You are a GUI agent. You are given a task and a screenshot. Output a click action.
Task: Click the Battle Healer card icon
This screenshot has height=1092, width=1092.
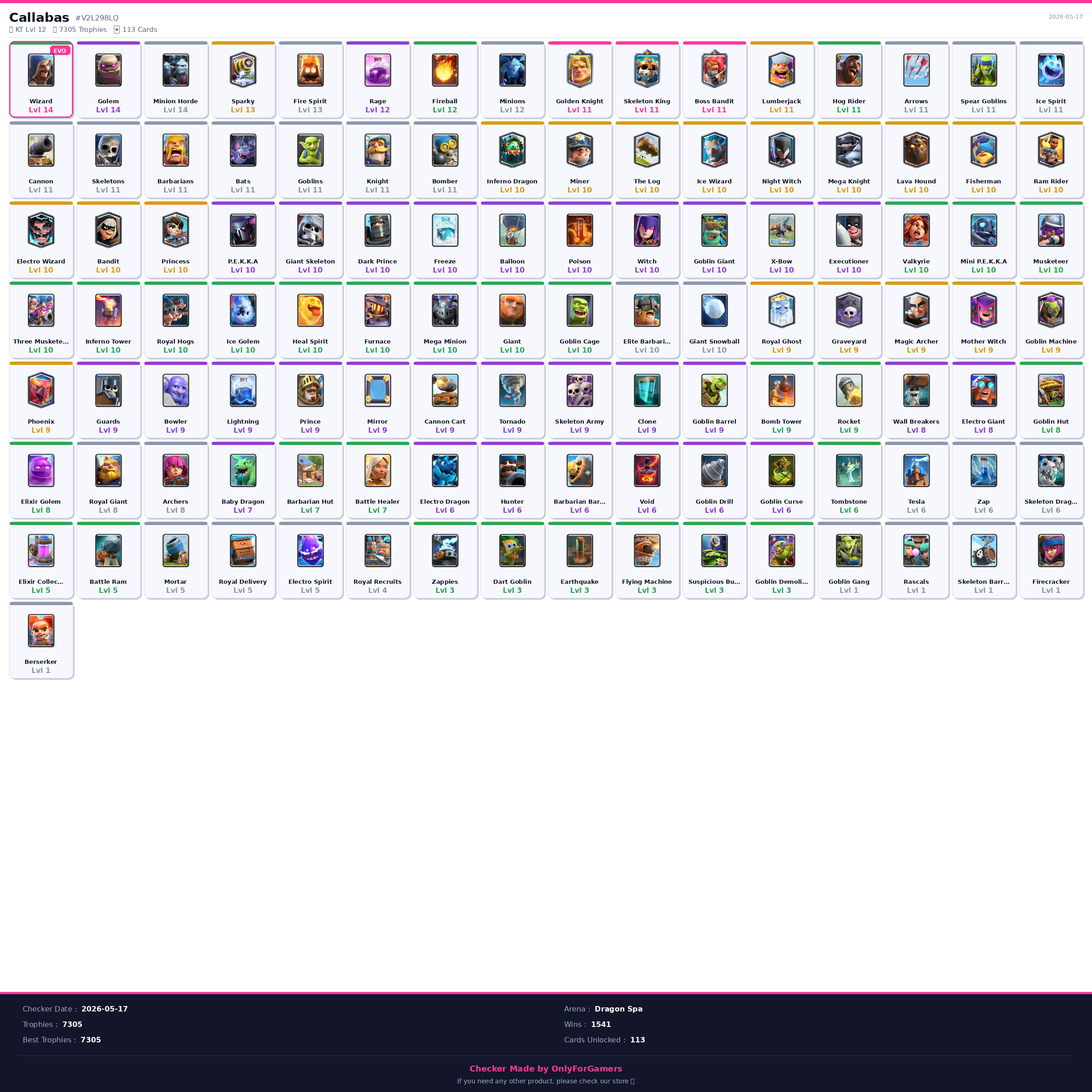pyautogui.click(x=378, y=470)
